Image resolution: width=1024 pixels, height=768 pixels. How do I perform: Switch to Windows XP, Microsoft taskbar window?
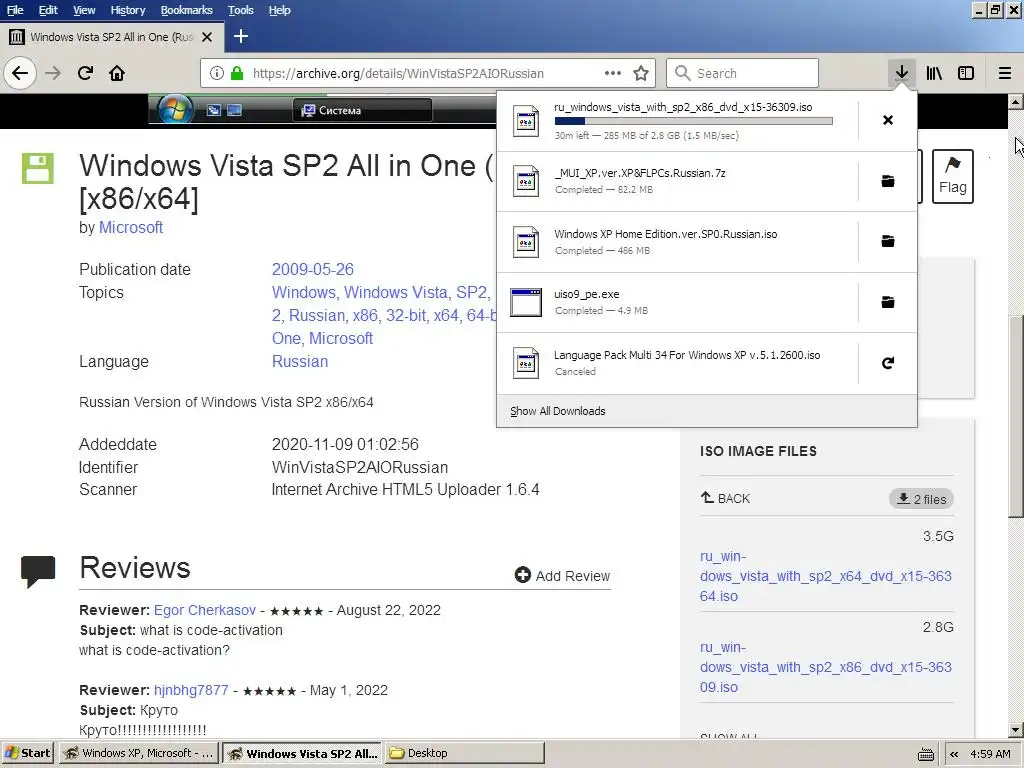tap(139, 753)
